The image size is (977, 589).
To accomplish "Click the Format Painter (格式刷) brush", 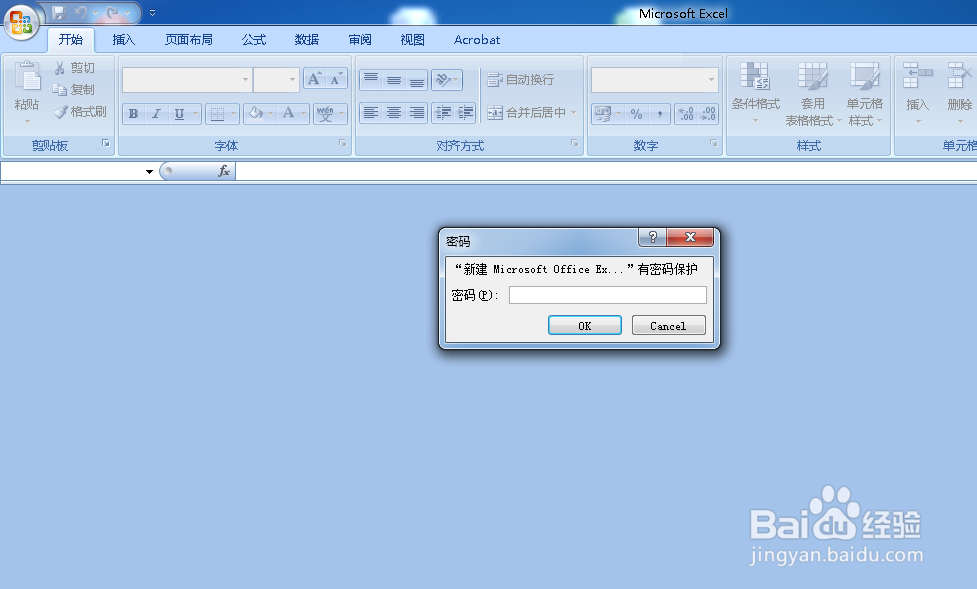I will tap(60, 112).
